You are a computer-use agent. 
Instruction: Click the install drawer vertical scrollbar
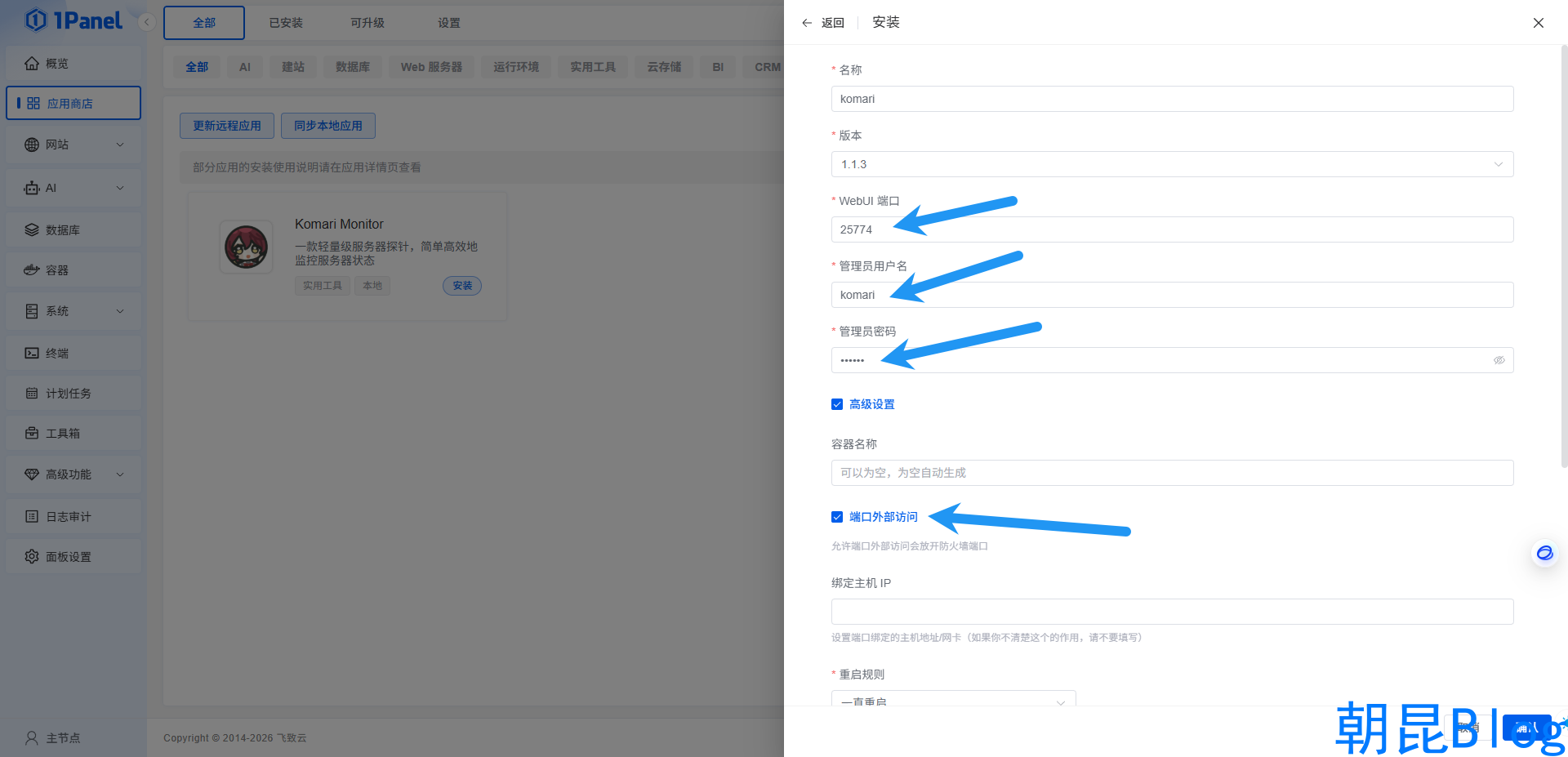[1564, 256]
